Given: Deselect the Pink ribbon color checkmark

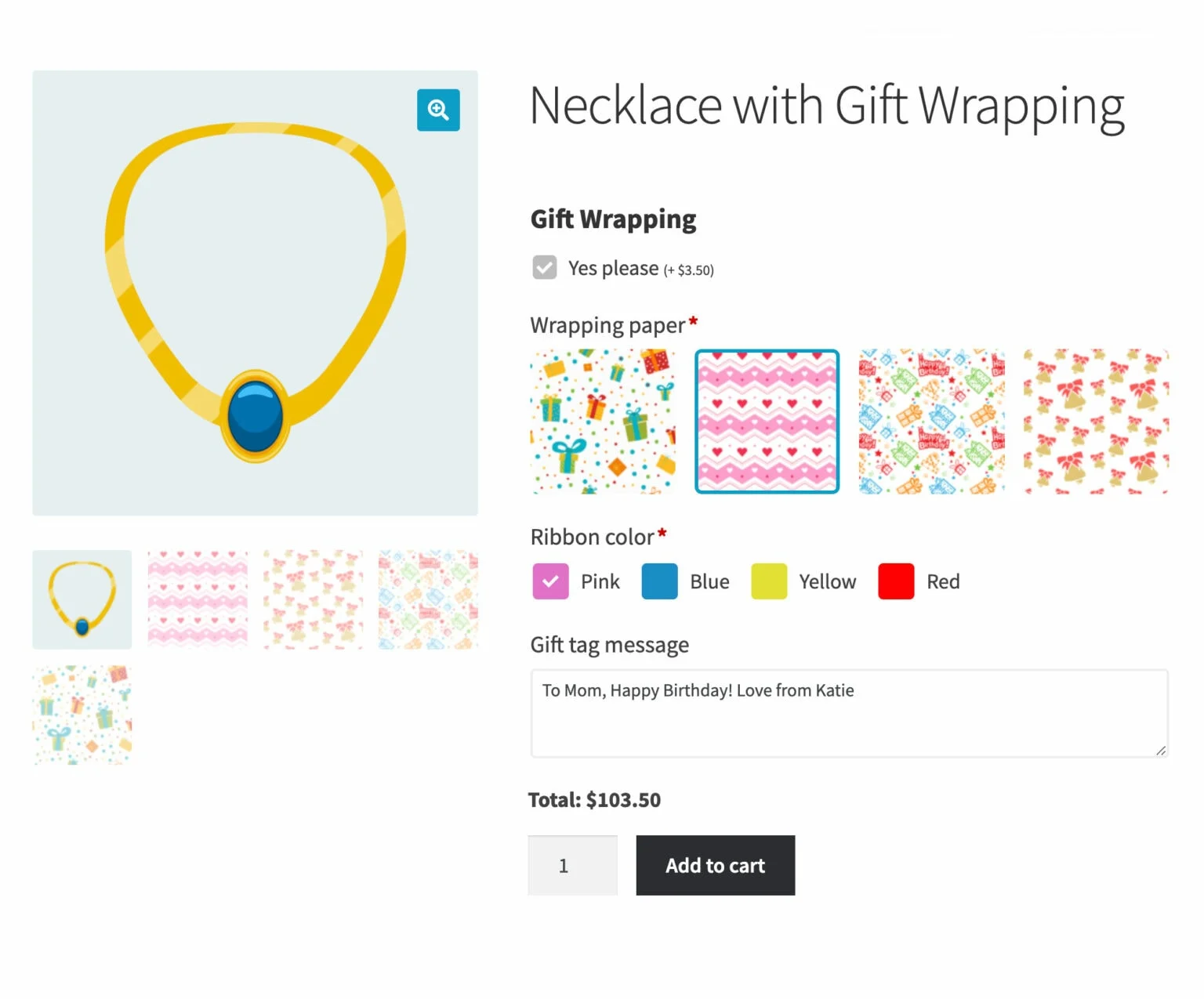Looking at the screenshot, I should point(549,581).
